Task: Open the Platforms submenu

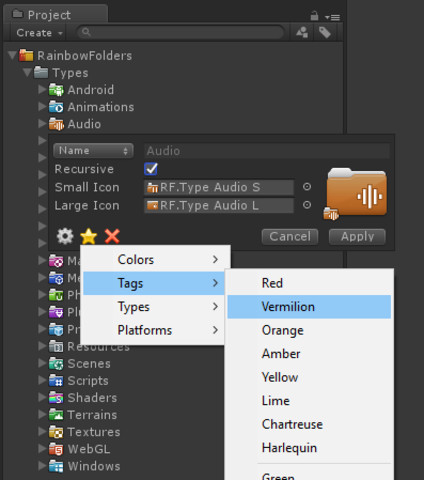Action: coord(154,330)
